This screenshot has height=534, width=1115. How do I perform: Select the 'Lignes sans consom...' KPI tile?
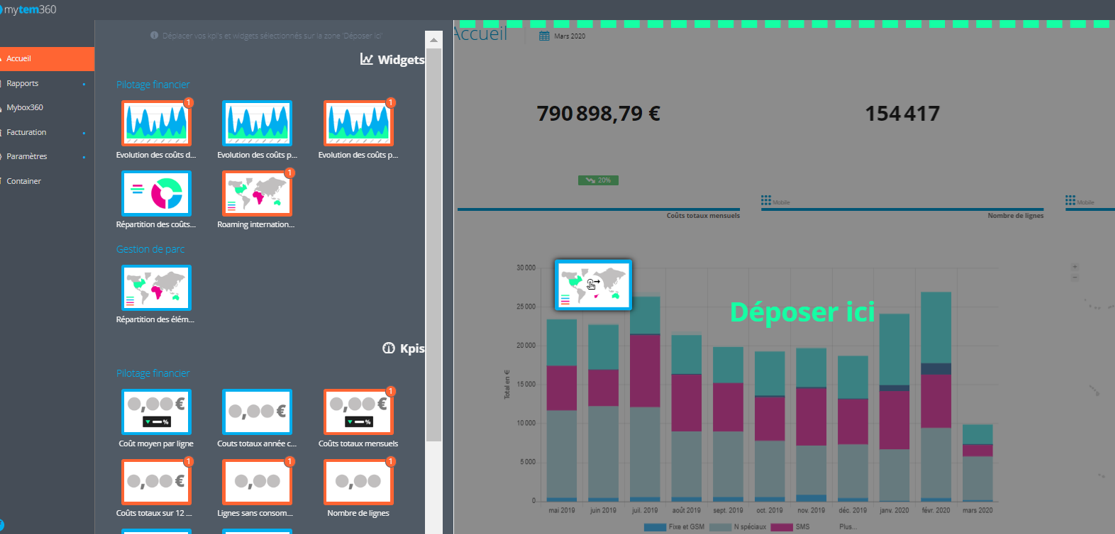257,481
